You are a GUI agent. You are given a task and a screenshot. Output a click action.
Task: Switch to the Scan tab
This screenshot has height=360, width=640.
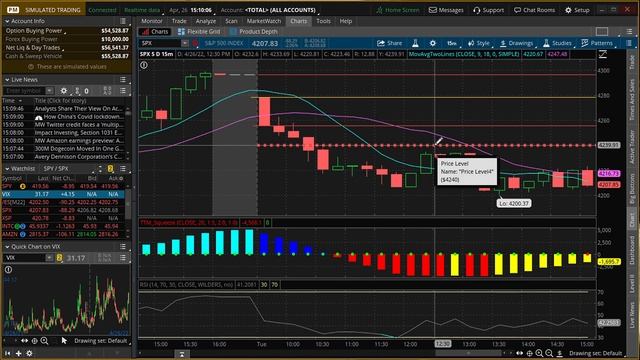(x=231, y=21)
